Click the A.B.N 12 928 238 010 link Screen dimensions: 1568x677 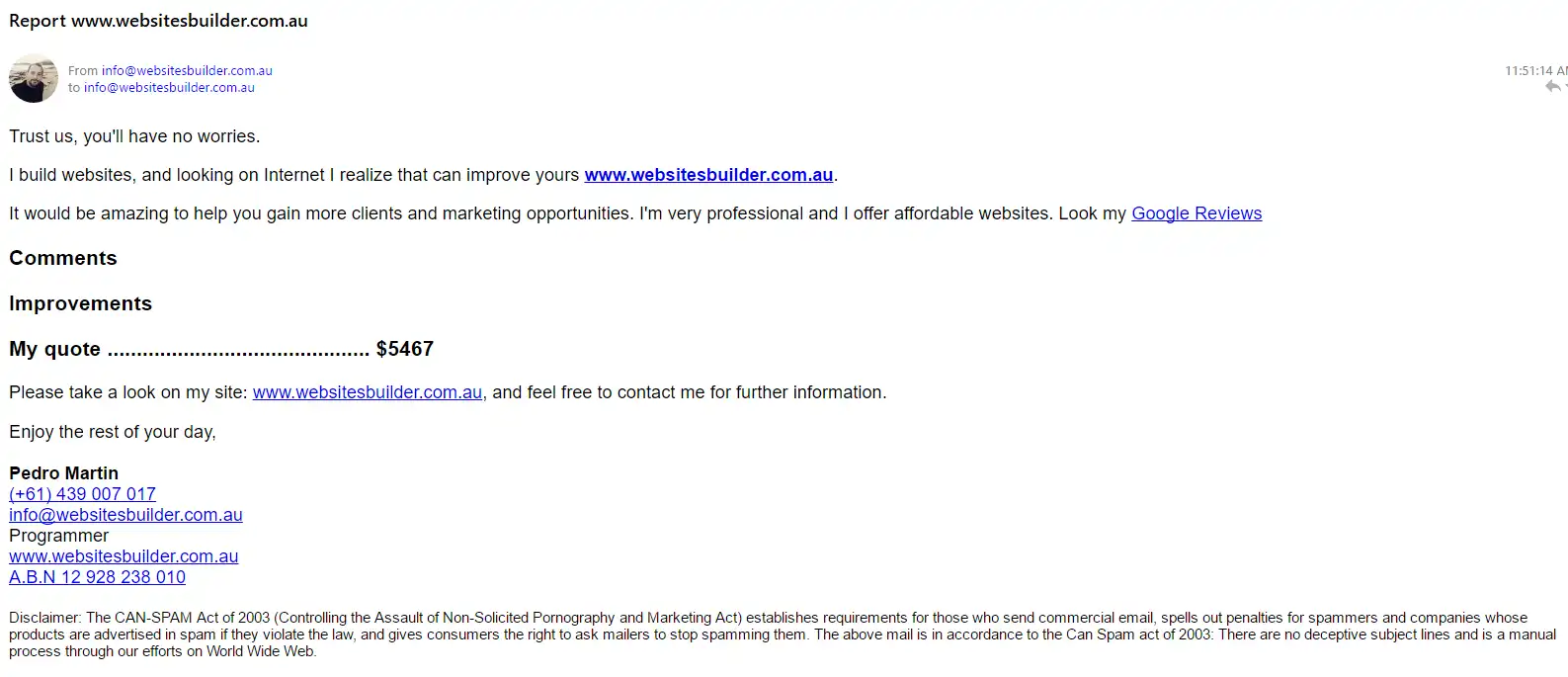pos(97,577)
